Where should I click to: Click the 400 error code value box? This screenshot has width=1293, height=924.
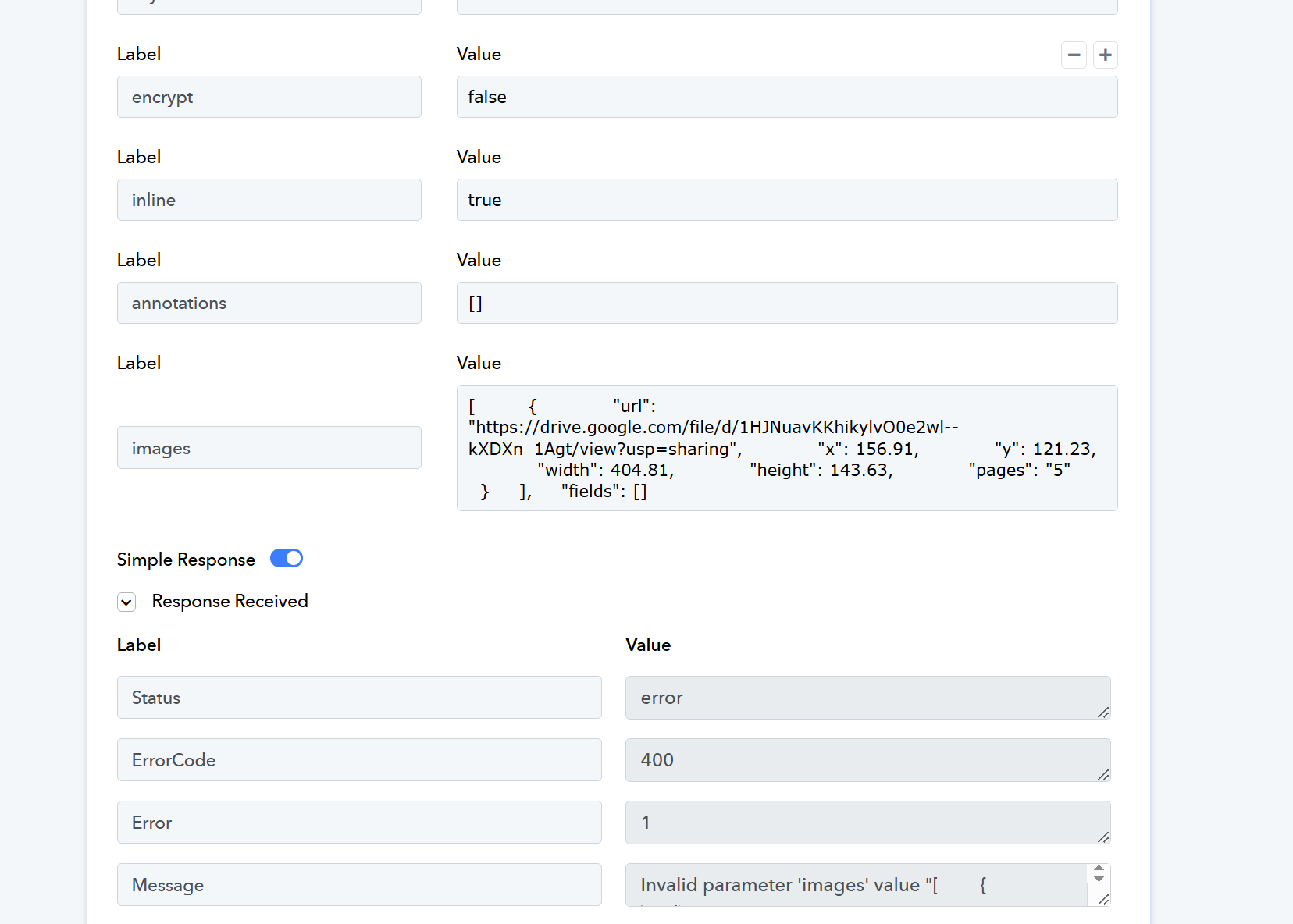click(x=859, y=760)
